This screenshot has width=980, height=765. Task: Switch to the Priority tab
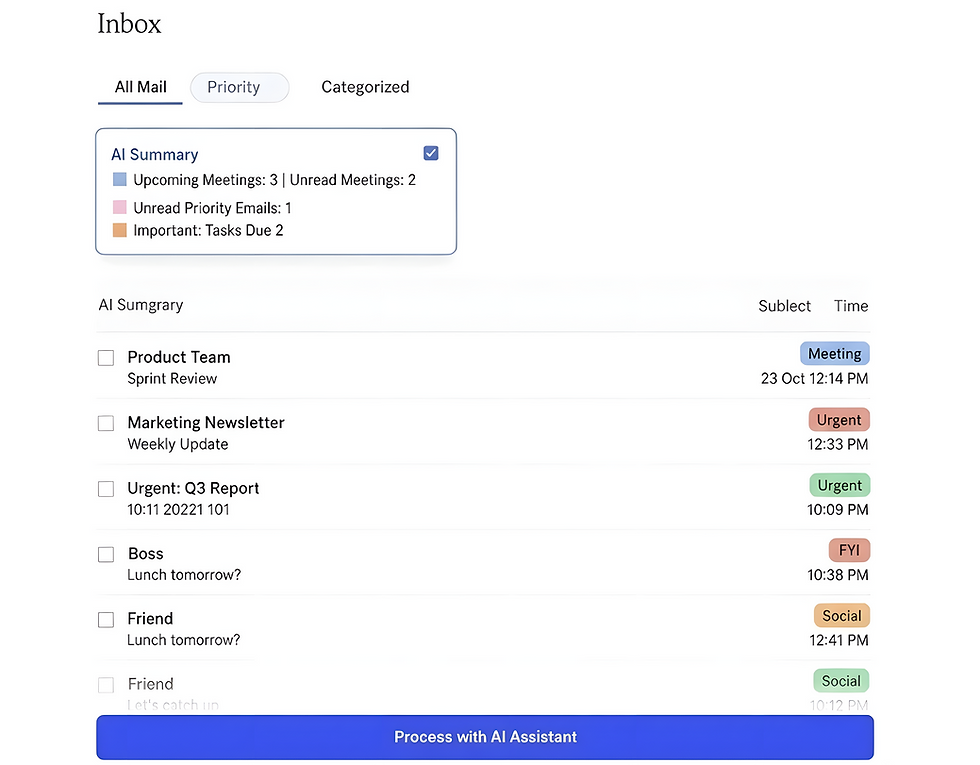point(239,87)
